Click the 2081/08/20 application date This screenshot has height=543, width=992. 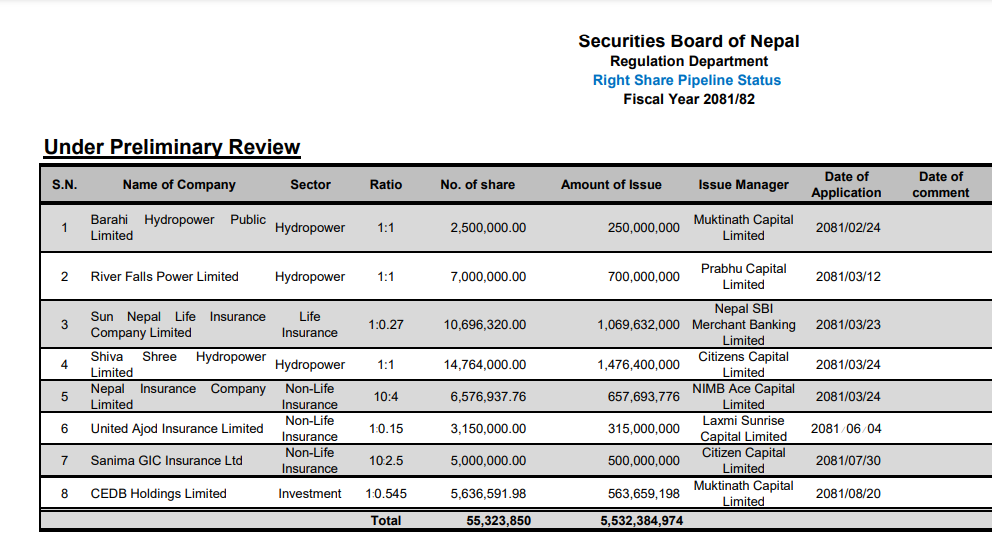[848, 494]
